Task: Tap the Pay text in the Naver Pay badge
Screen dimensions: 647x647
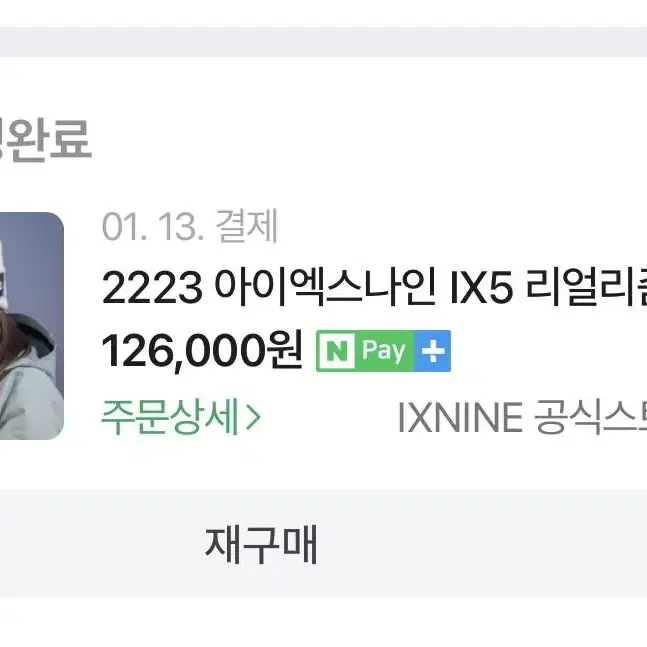Action: pyautogui.click(x=383, y=351)
